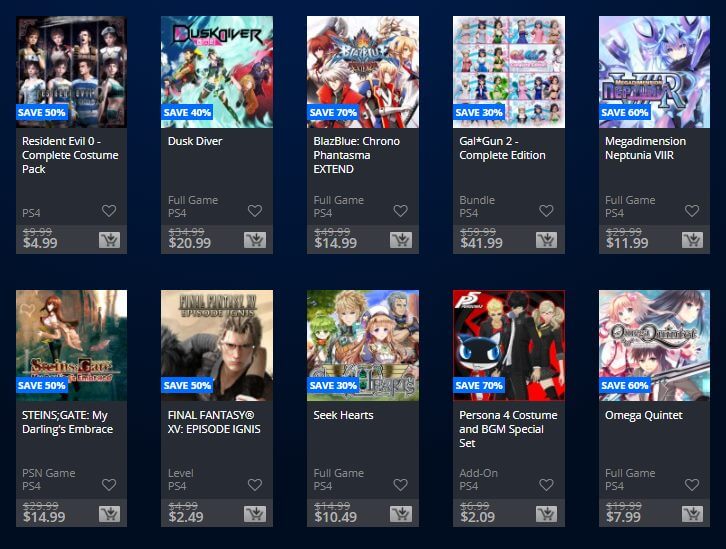Add Megadimension Neptunia VIIR to cart
The height and width of the screenshot is (549, 726).
coord(693,240)
